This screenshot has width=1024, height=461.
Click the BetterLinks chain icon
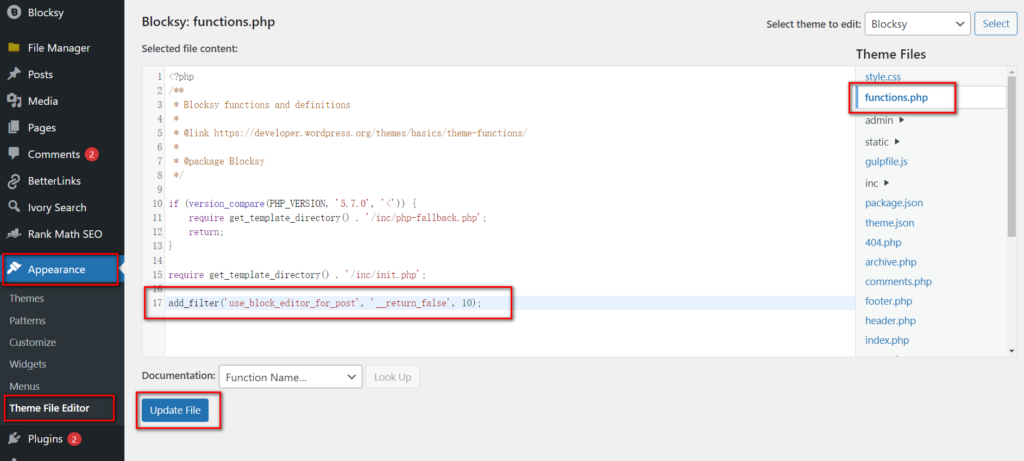click(x=13, y=181)
